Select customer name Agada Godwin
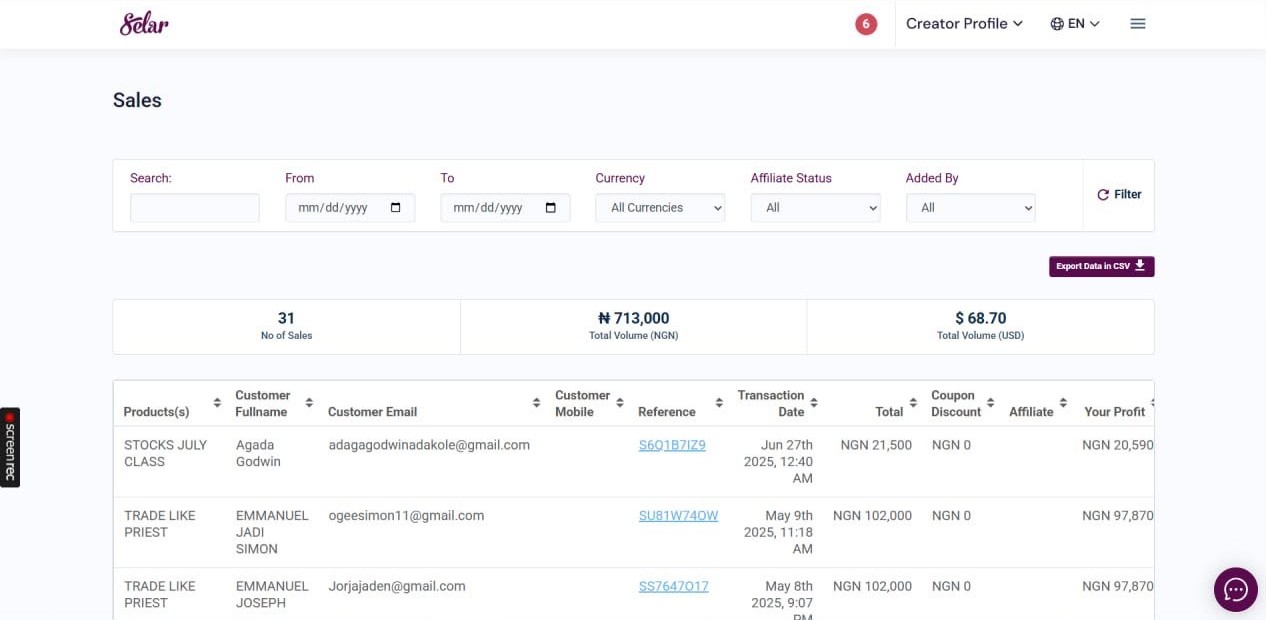1266x620 pixels. pos(258,453)
